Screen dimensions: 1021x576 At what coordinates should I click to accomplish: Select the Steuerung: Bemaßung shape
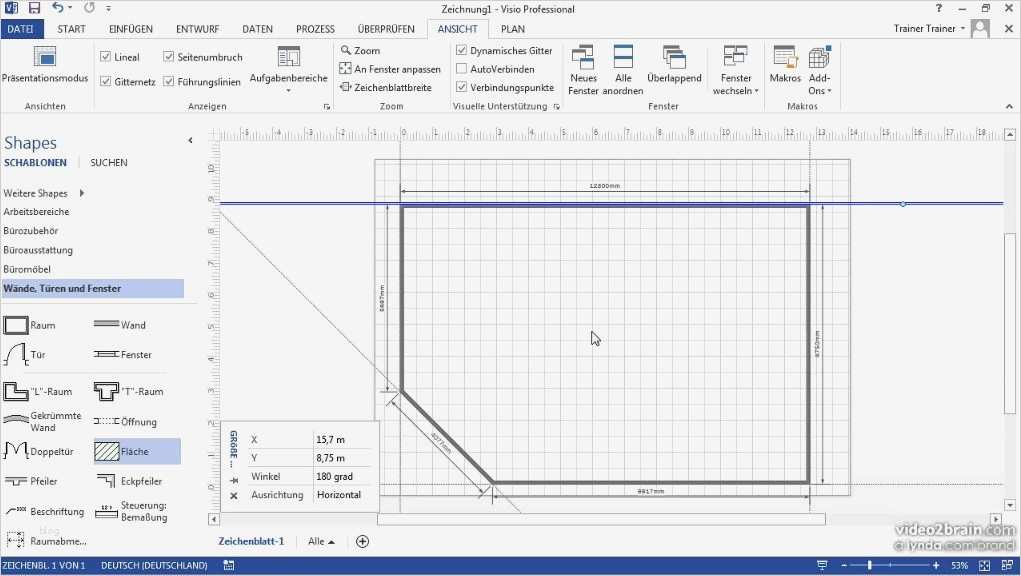tap(131, 511)
